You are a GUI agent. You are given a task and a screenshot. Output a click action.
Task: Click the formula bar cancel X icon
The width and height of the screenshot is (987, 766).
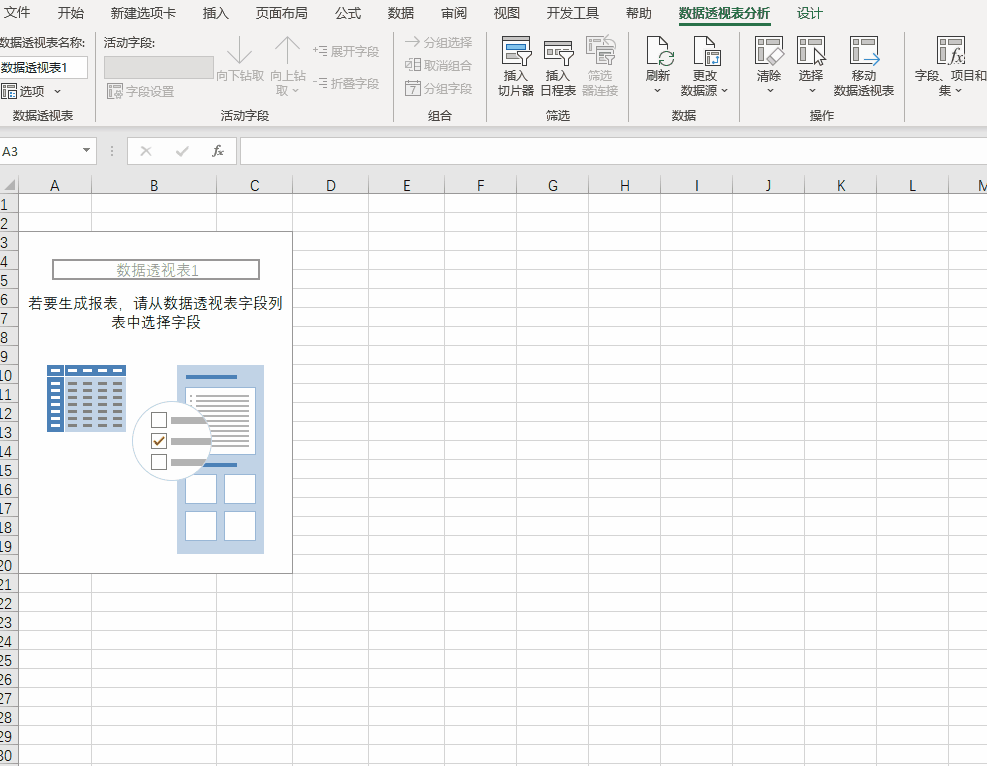[146, 151]
